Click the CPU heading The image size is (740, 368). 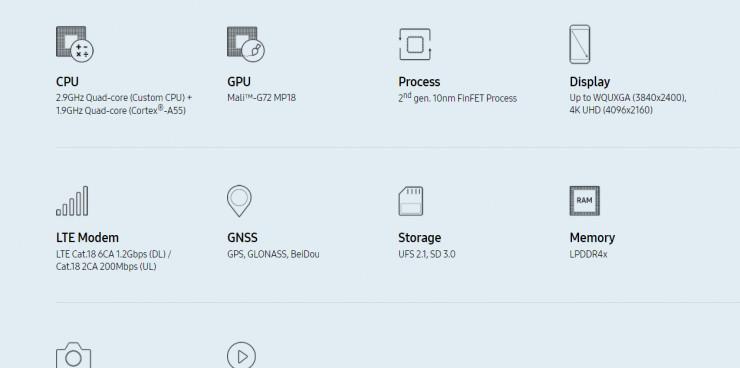pos(67,82)
